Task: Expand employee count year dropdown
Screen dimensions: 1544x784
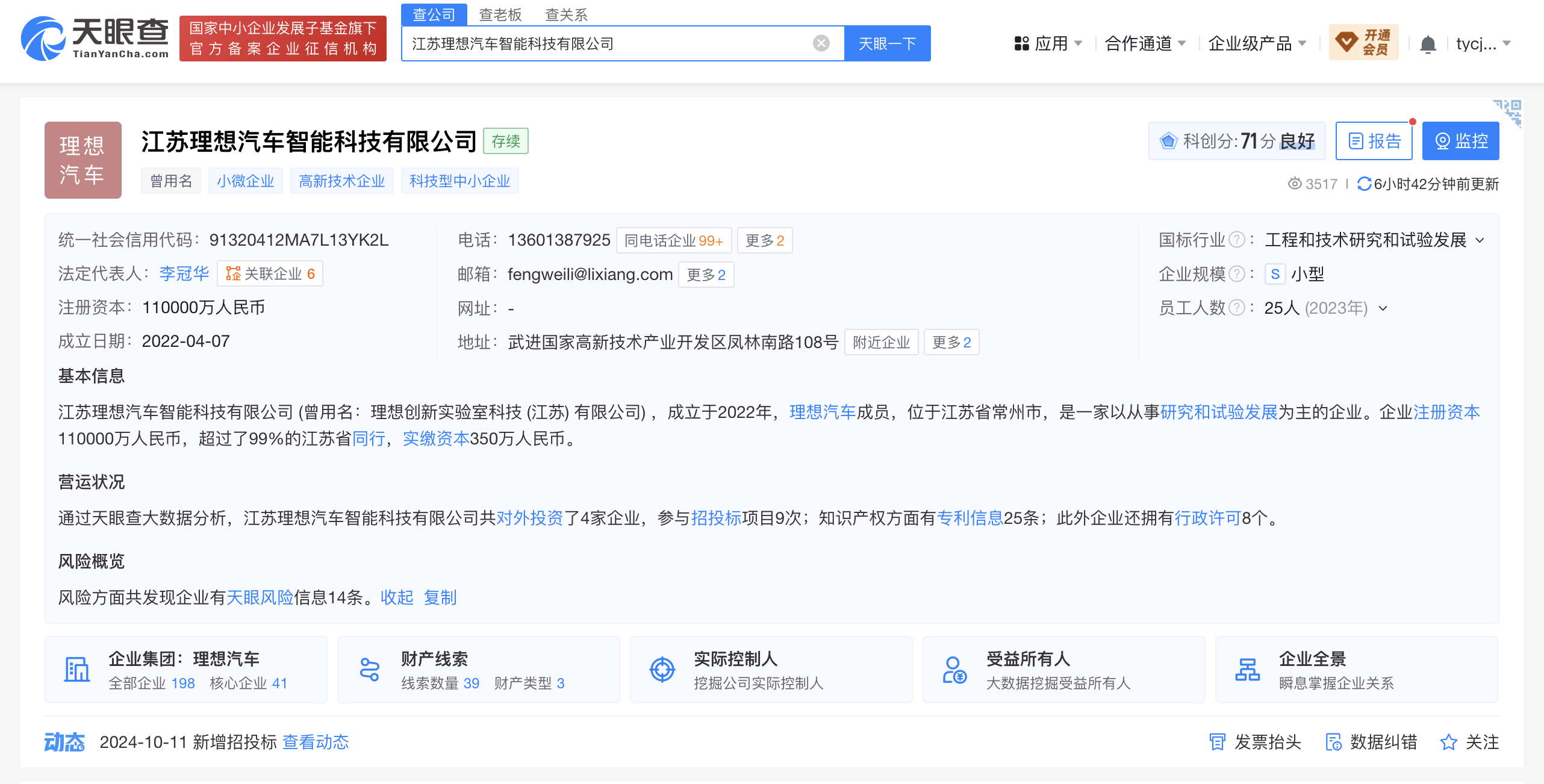Action: (1383, 308)
